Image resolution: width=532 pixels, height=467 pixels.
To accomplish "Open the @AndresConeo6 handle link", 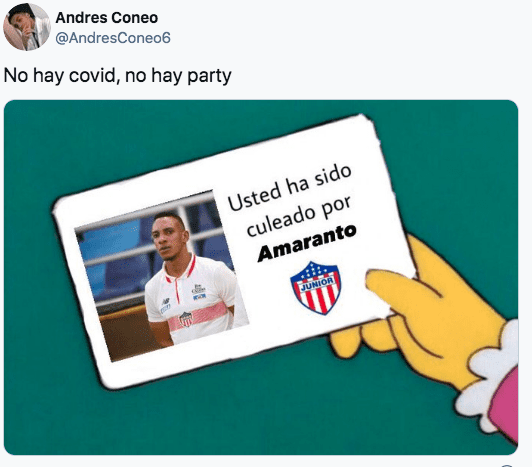I will 113,38.
